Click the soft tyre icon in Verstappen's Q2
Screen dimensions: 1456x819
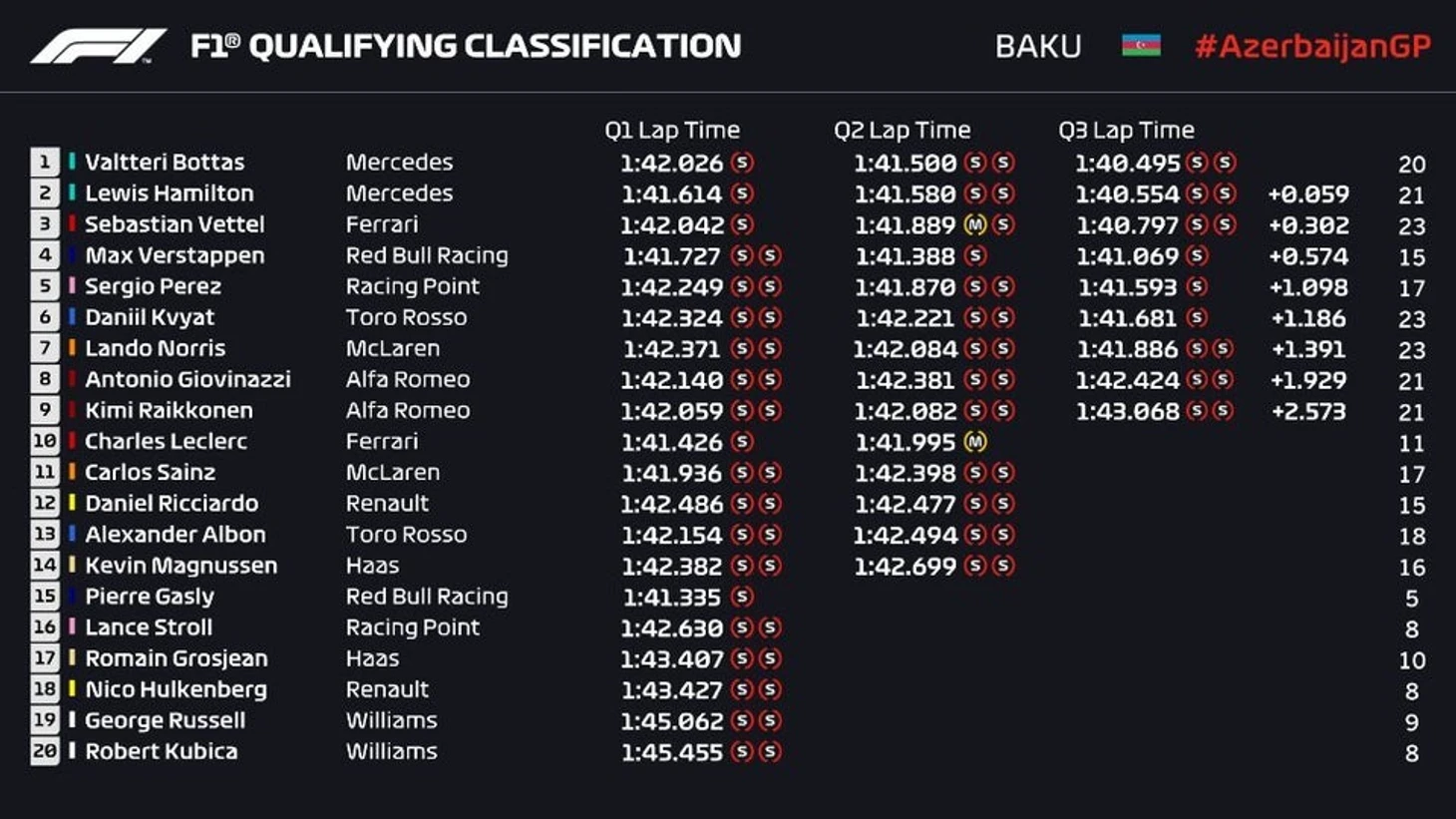pyautogui.click(x=975, y=256)
